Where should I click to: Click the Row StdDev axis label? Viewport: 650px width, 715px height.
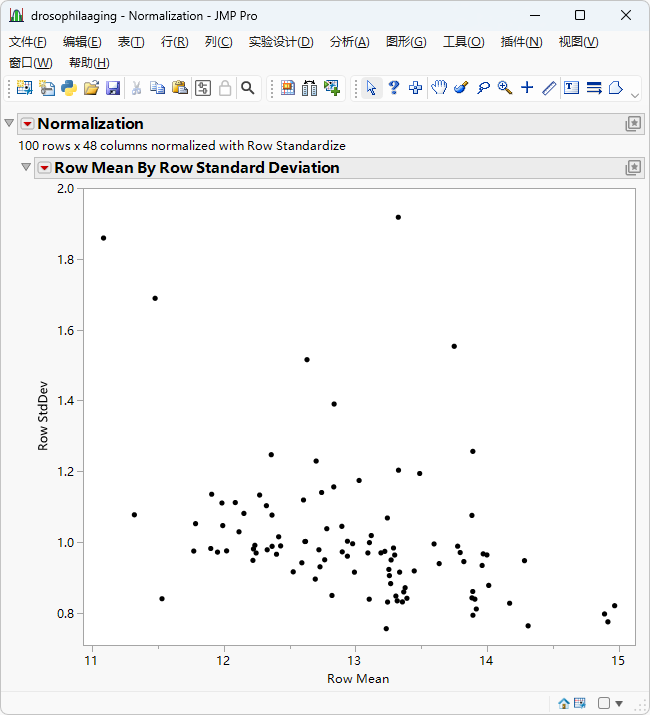click(42, 416)
